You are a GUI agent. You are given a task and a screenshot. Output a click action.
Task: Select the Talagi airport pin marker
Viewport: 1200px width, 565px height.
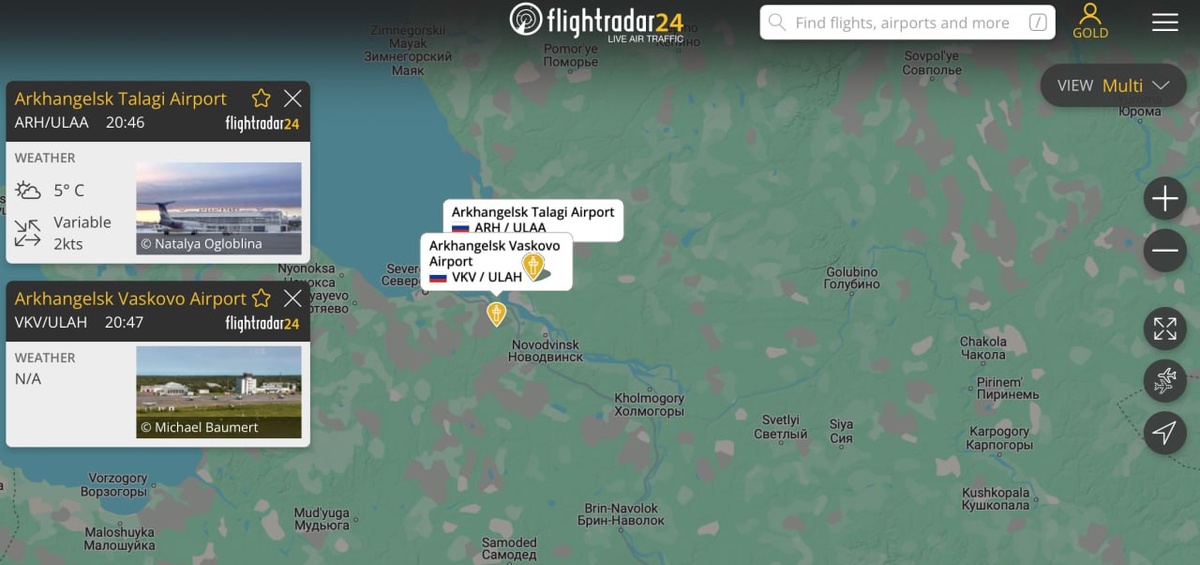(535, 266)
